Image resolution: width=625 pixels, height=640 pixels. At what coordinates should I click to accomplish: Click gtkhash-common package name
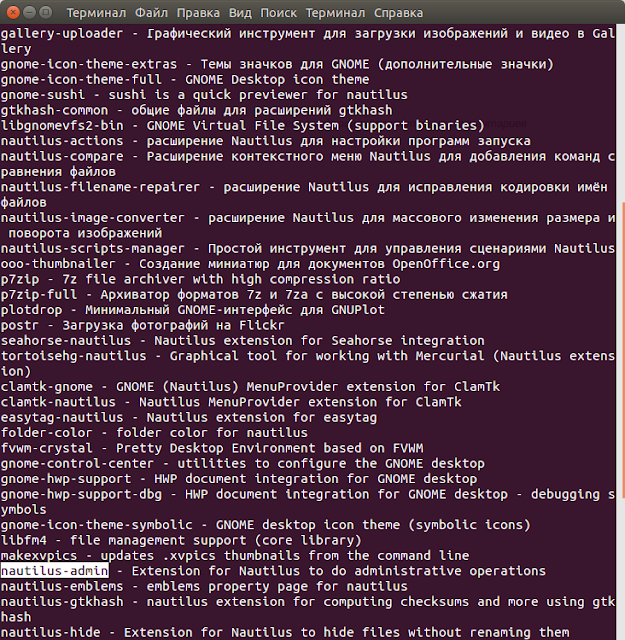point(54,110)
